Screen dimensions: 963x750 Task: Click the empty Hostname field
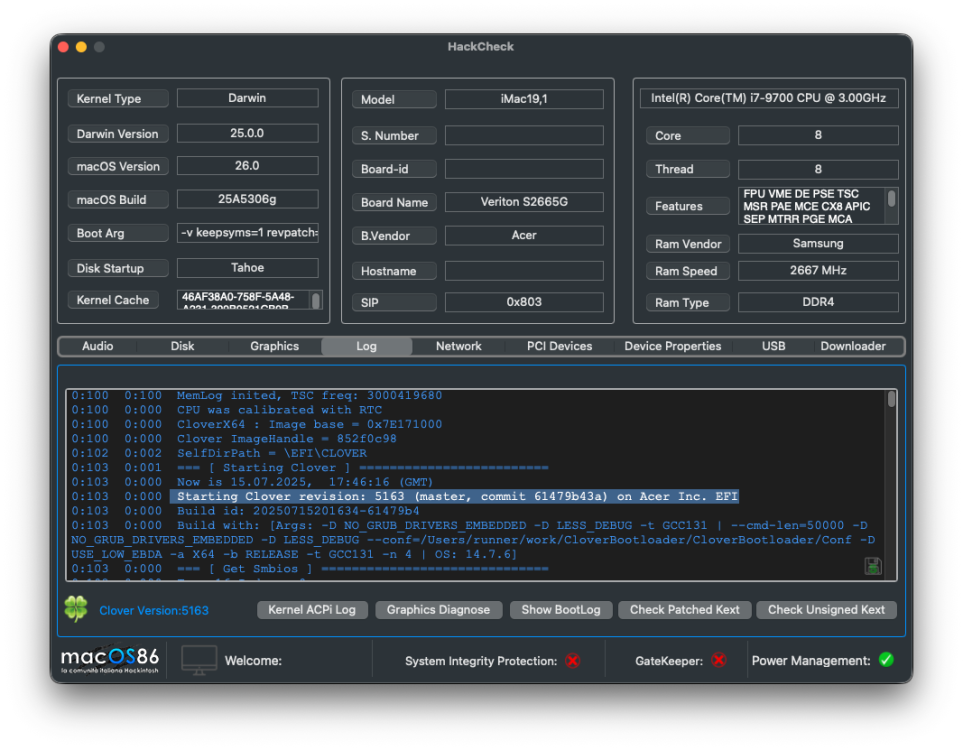(x=524, y=271)
